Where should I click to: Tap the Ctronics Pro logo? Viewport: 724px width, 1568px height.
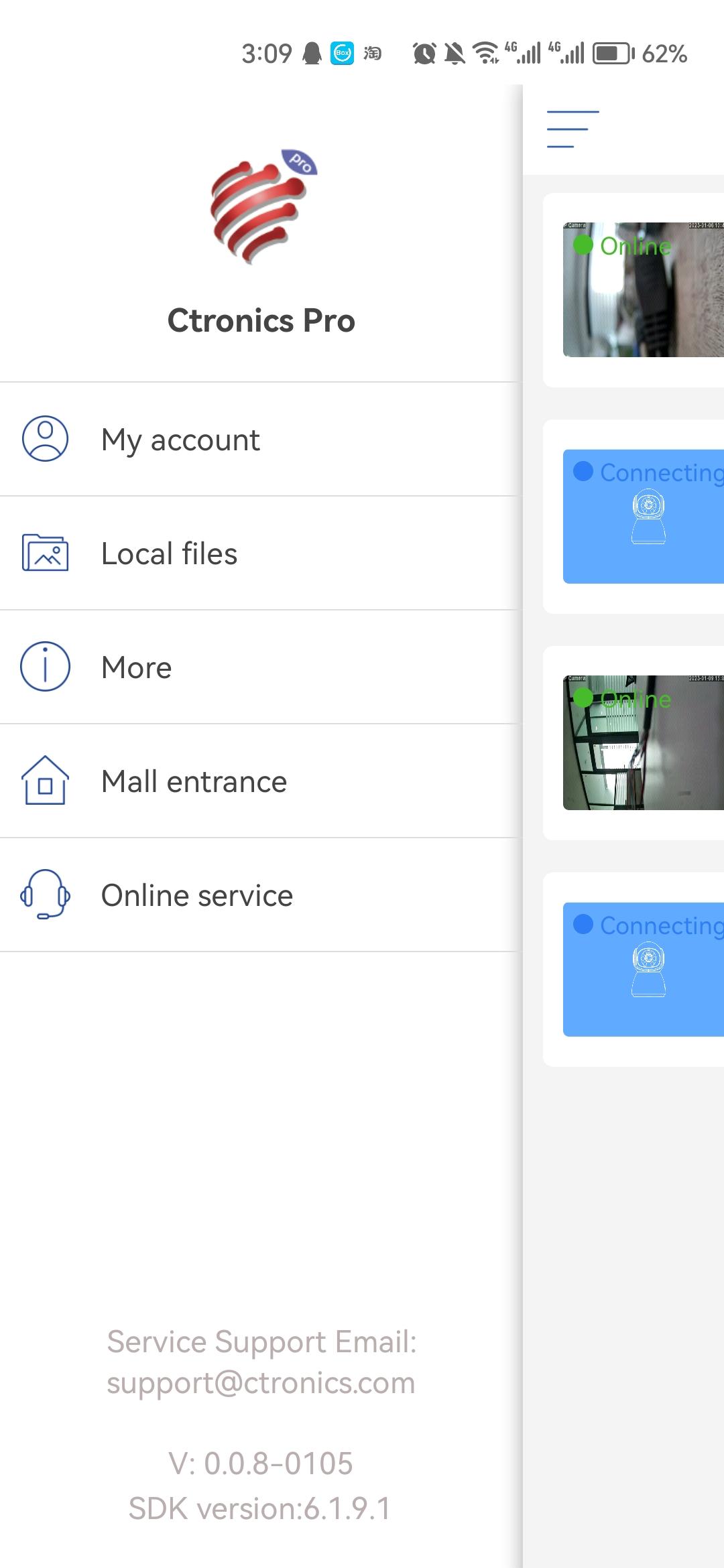(x=263, y=206)
